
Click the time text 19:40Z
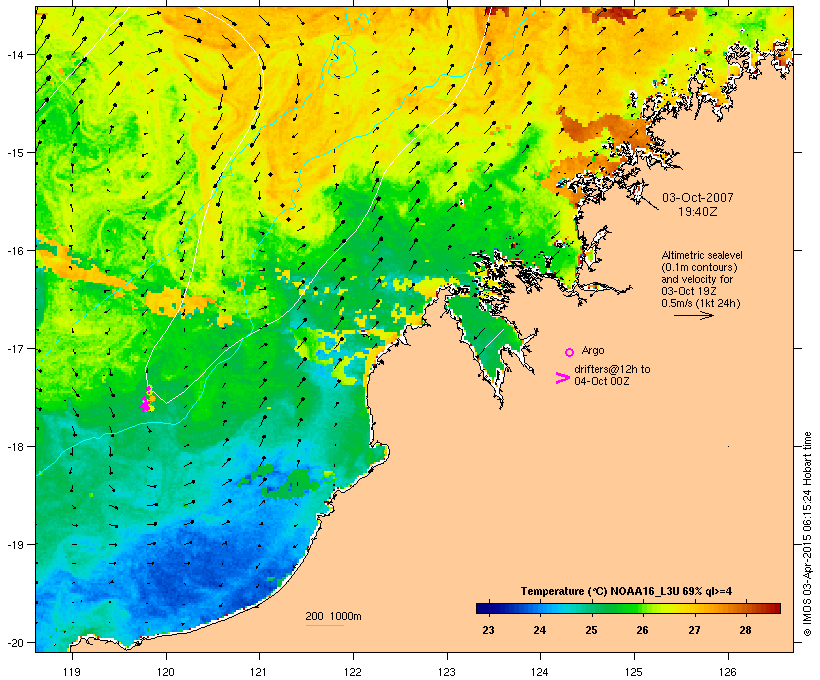coord(698,212)
